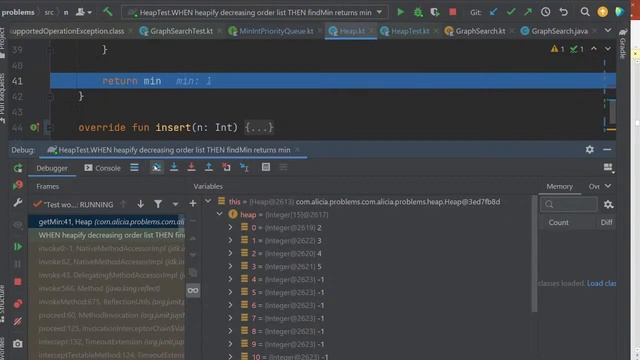Select the WHEN heapify decreasing order frame

[107, 235]
